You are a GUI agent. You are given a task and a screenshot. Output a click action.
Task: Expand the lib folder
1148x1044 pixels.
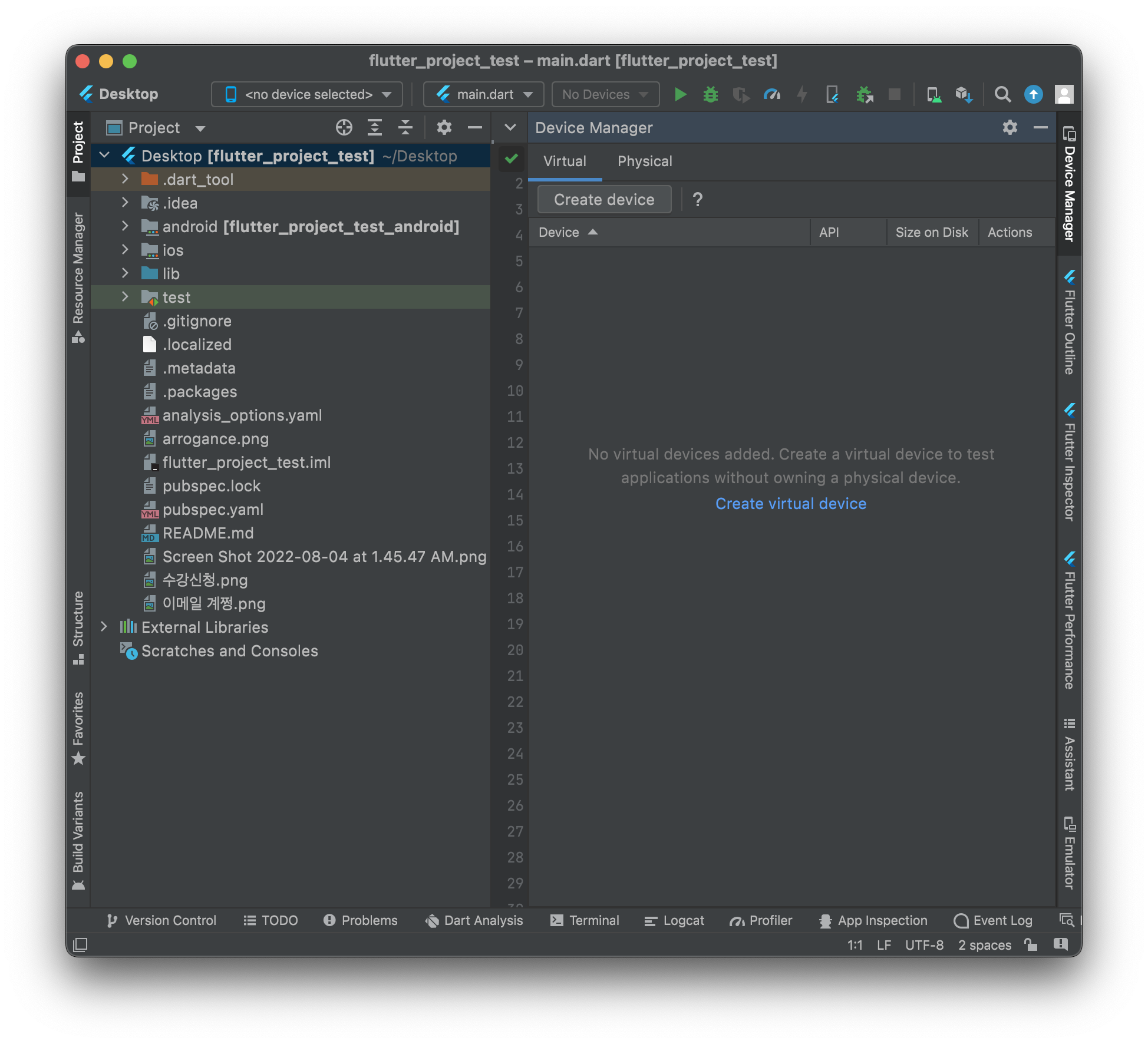(125, 273)
